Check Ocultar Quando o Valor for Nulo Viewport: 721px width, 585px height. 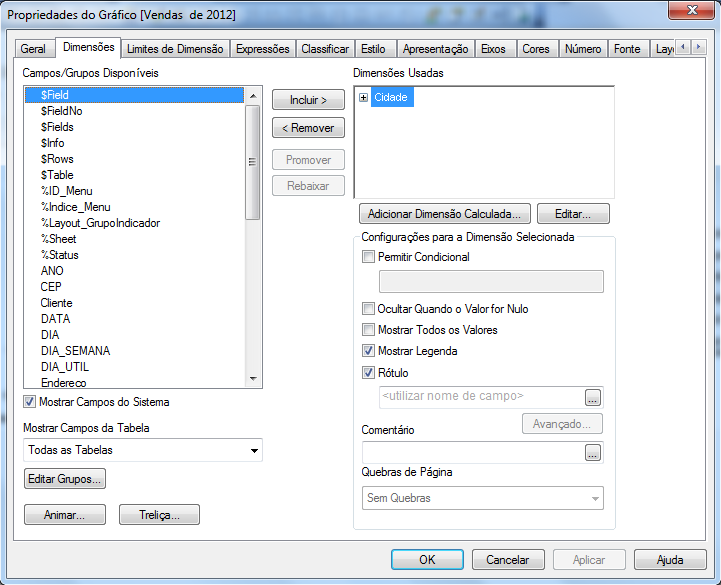[368, 309]
